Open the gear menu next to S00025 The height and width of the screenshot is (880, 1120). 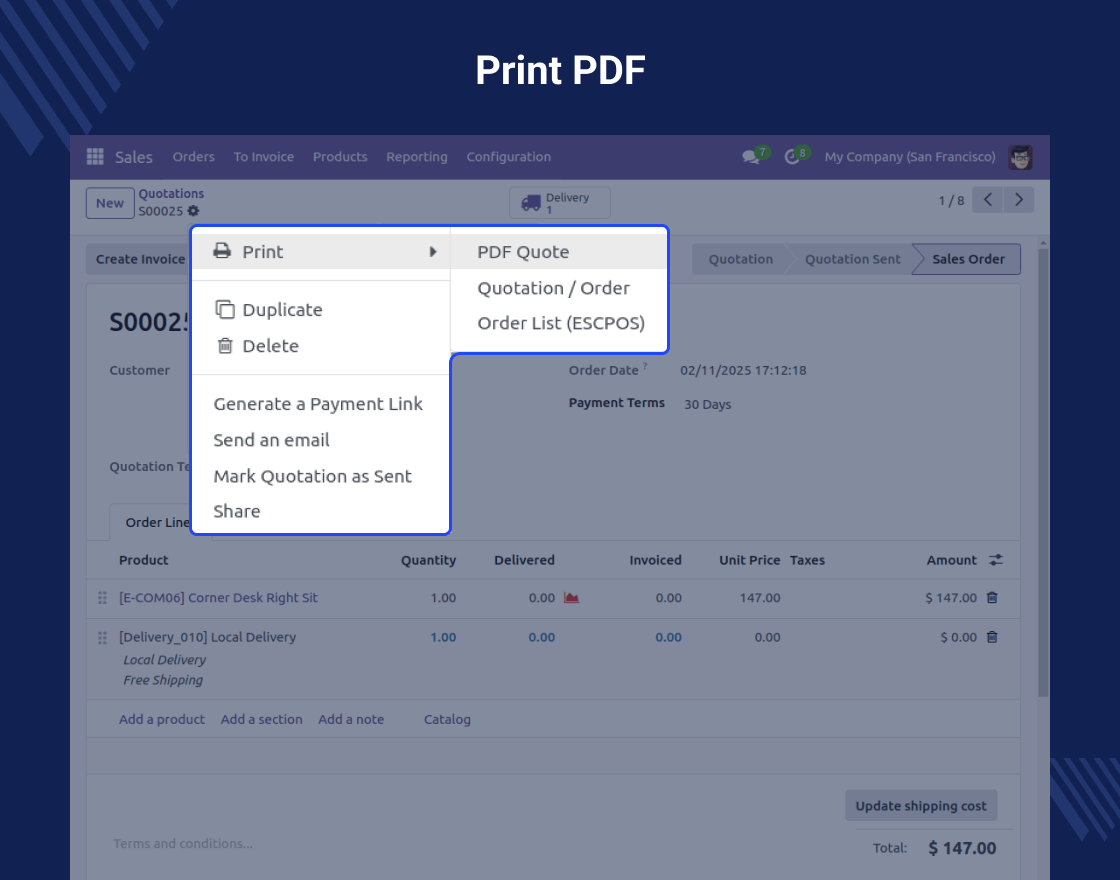click(x=193, y=211)
